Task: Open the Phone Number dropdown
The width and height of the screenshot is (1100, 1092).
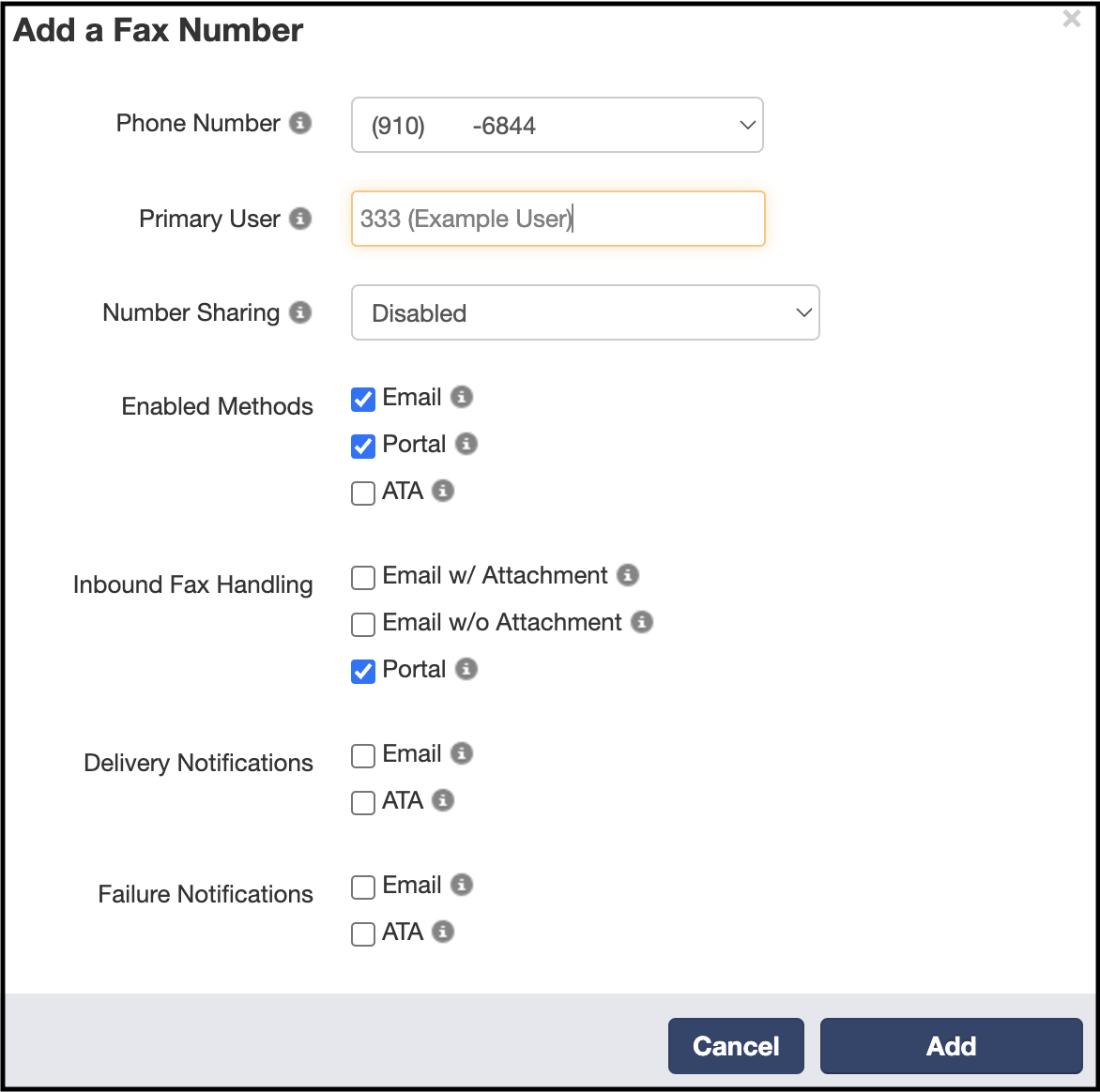Action: [x=557, y=125]
